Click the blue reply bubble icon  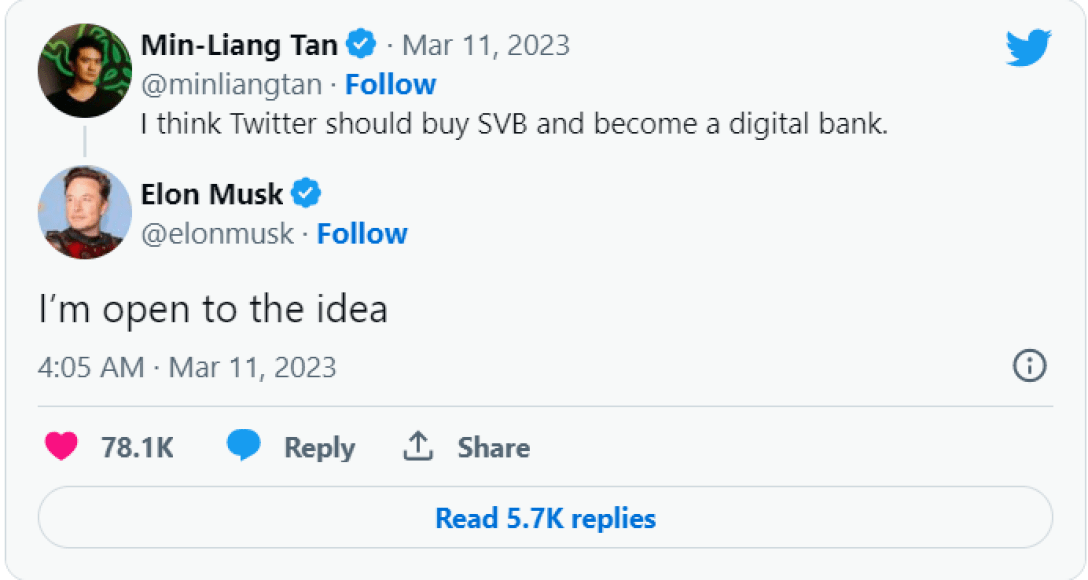point(243,446)
